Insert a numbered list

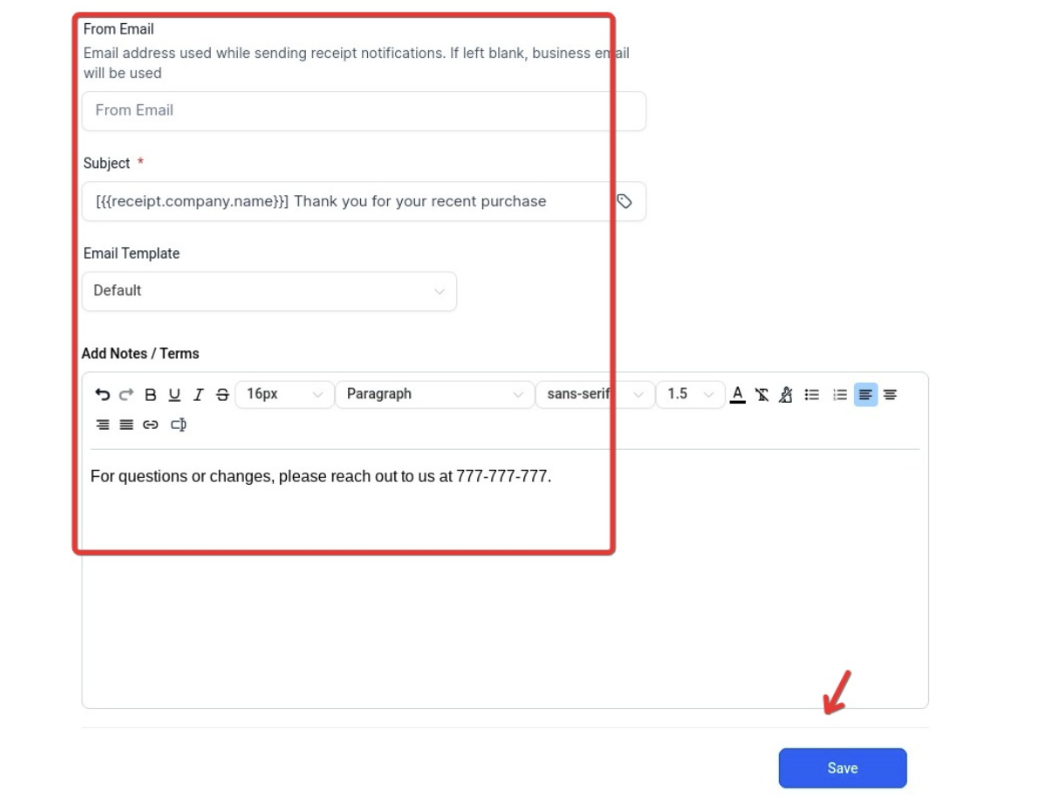pyautogui.click(x=839, y=394)
